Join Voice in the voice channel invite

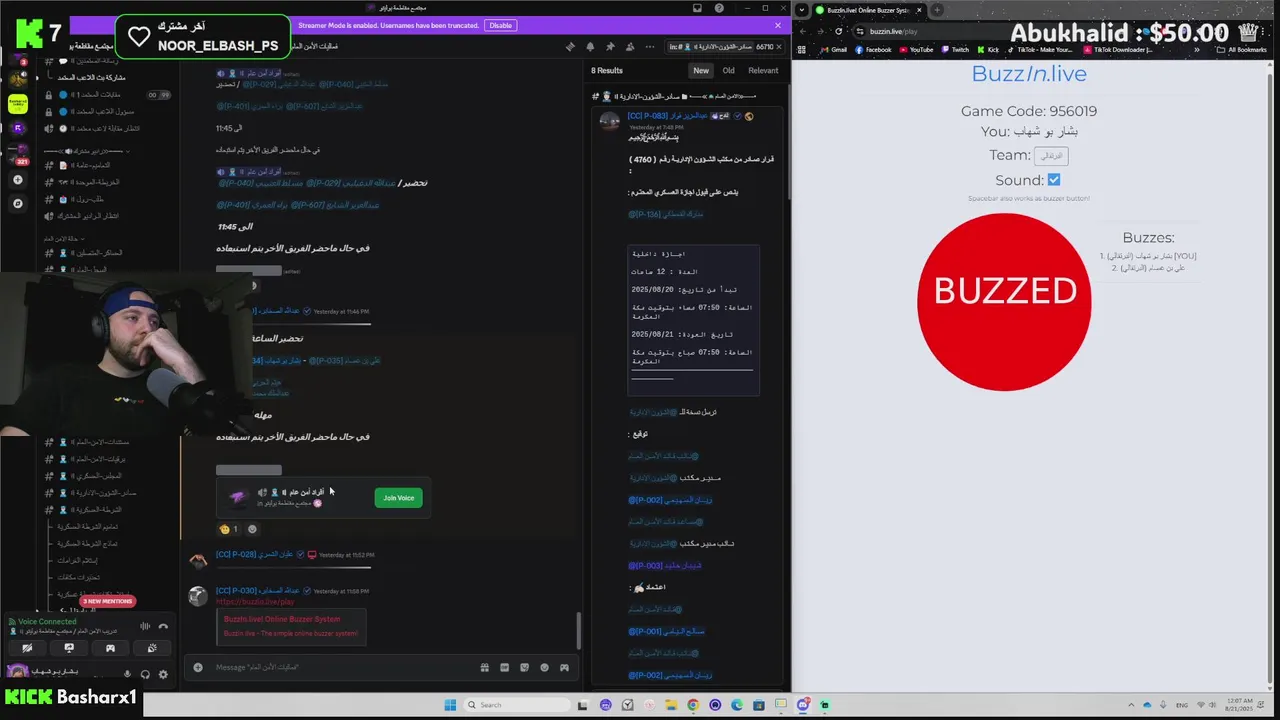[398, 498]
